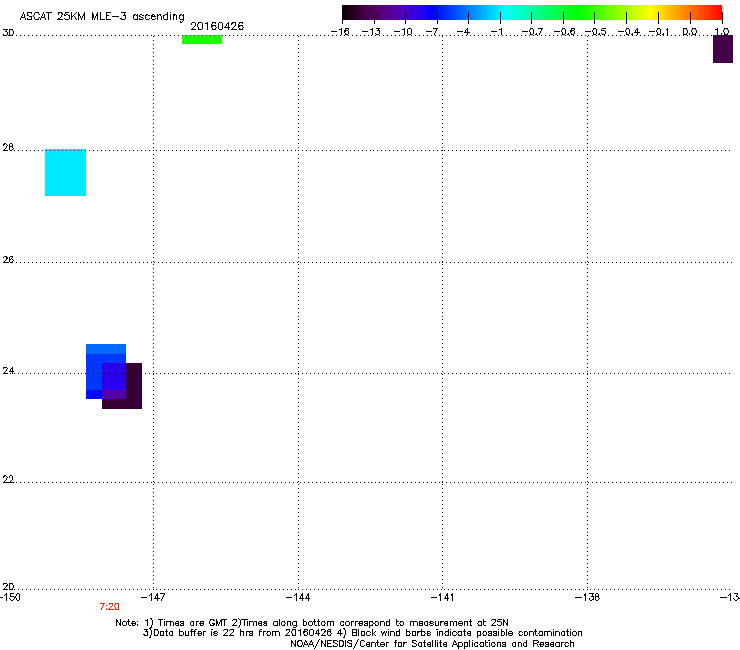Select the '-0.4' color scale label
This screenshot has width=740, height=650.
[x=629, y=32]
